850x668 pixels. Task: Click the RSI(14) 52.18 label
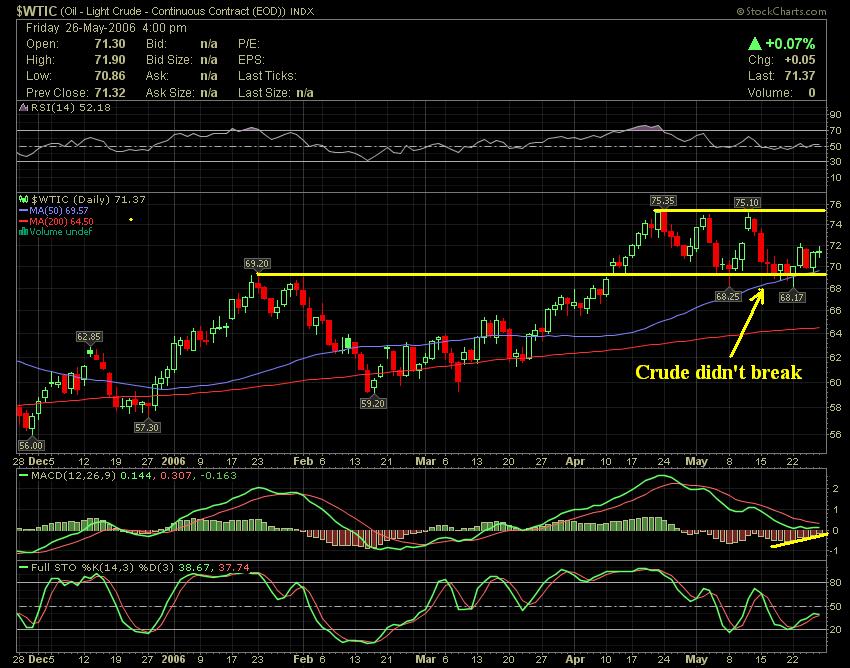pyautogui.click(x=70, y=107)
